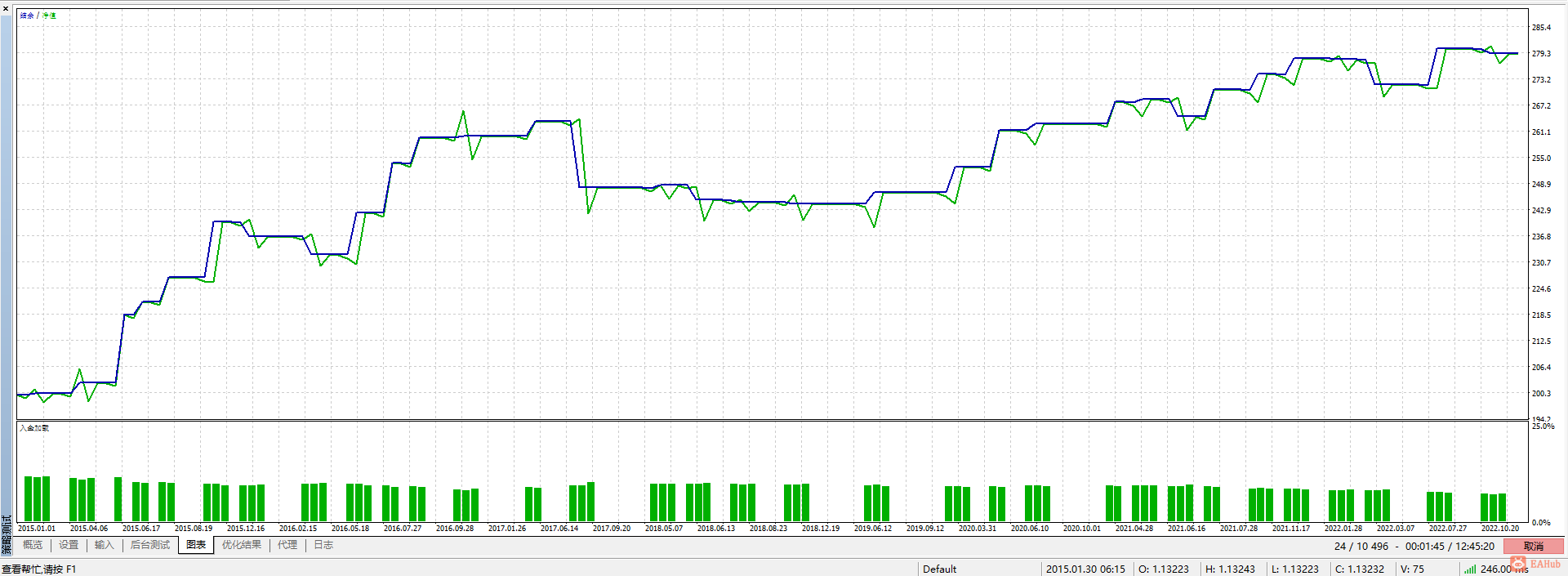Click the O: 1.13223 status value
The height and width of the screenshot is (576, 1568).
[x=1164, y=569]
